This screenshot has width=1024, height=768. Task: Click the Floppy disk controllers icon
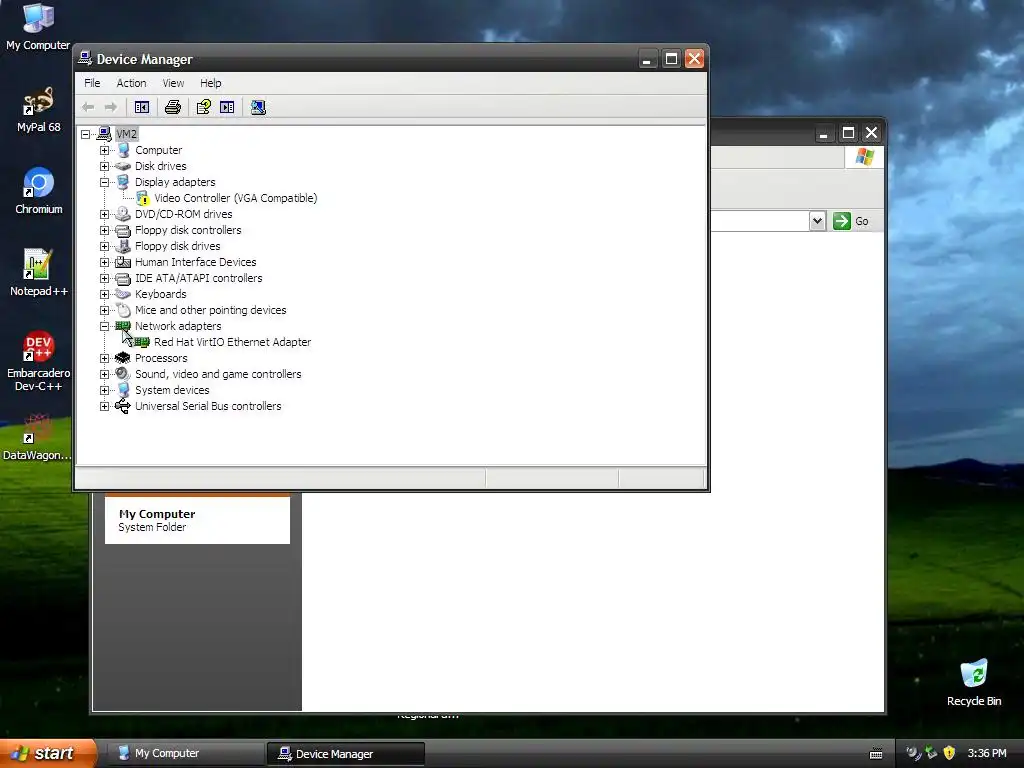coord(123,231)
